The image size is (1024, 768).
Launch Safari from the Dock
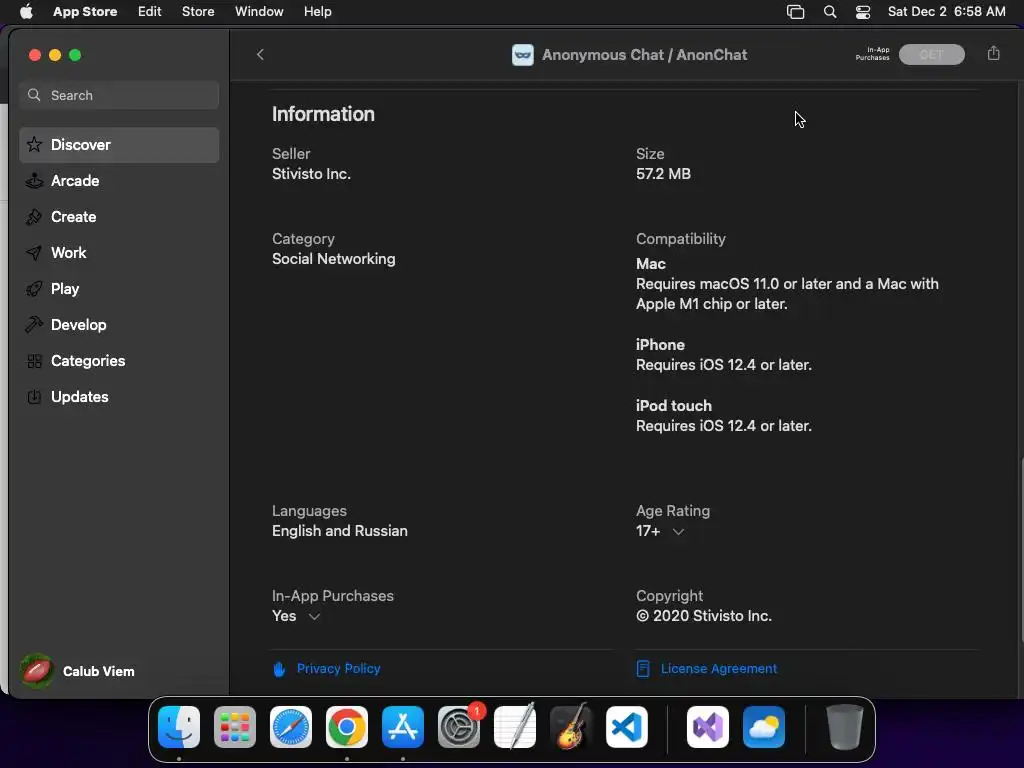coord(291,727)
